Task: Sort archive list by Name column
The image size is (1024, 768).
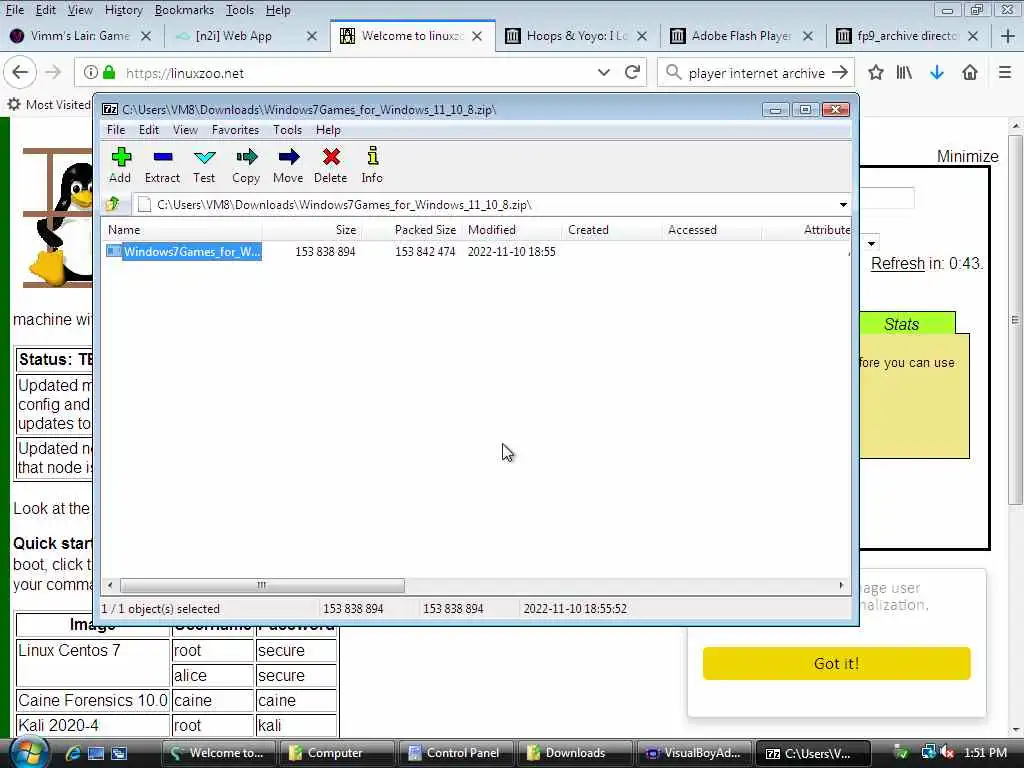Action: pyautogui.click(x=182, y=230)
